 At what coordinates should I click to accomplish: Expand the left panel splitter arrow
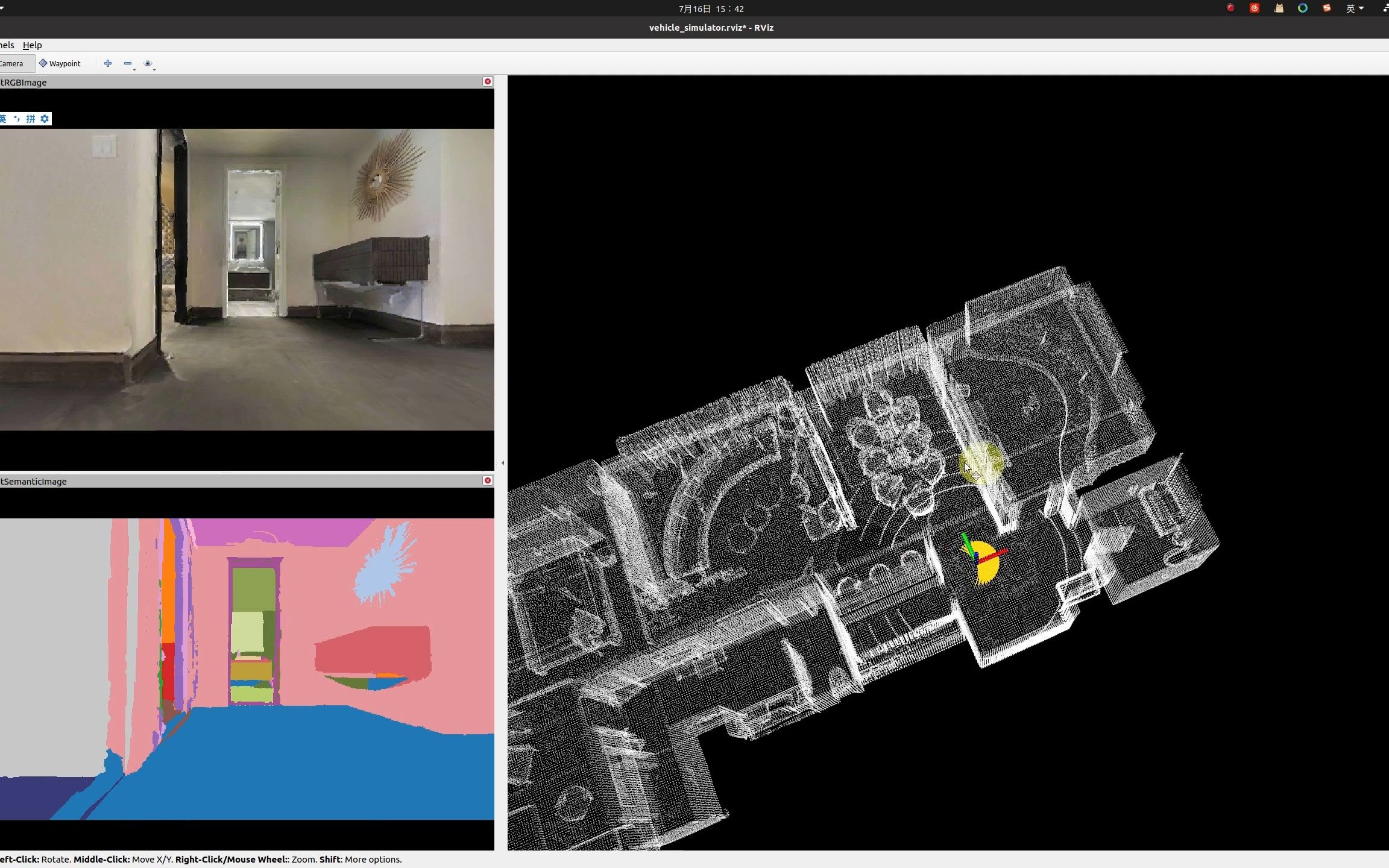503,463
